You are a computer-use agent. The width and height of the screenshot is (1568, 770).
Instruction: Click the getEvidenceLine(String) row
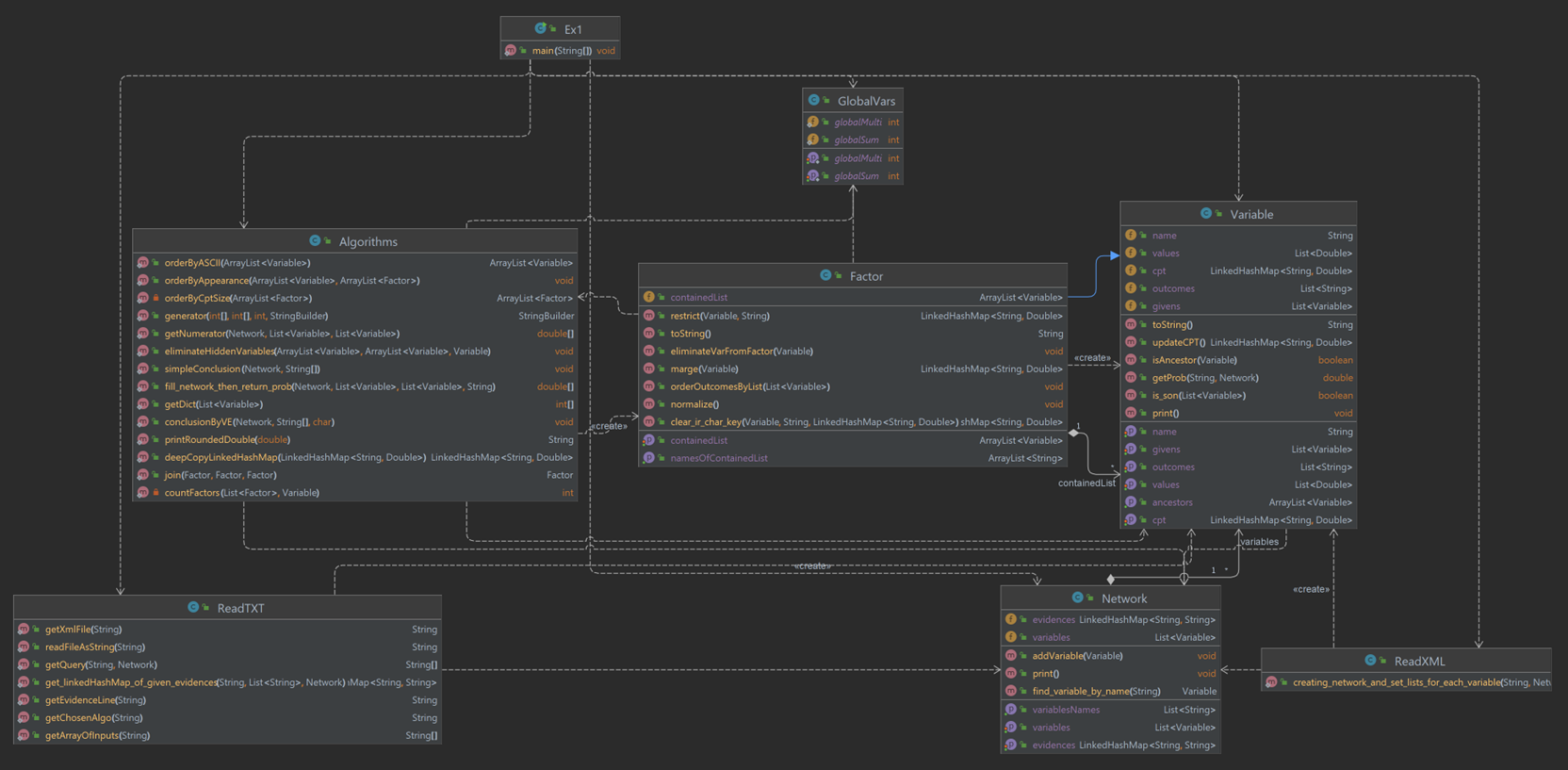pyautogui.click(x=227, y=700)
